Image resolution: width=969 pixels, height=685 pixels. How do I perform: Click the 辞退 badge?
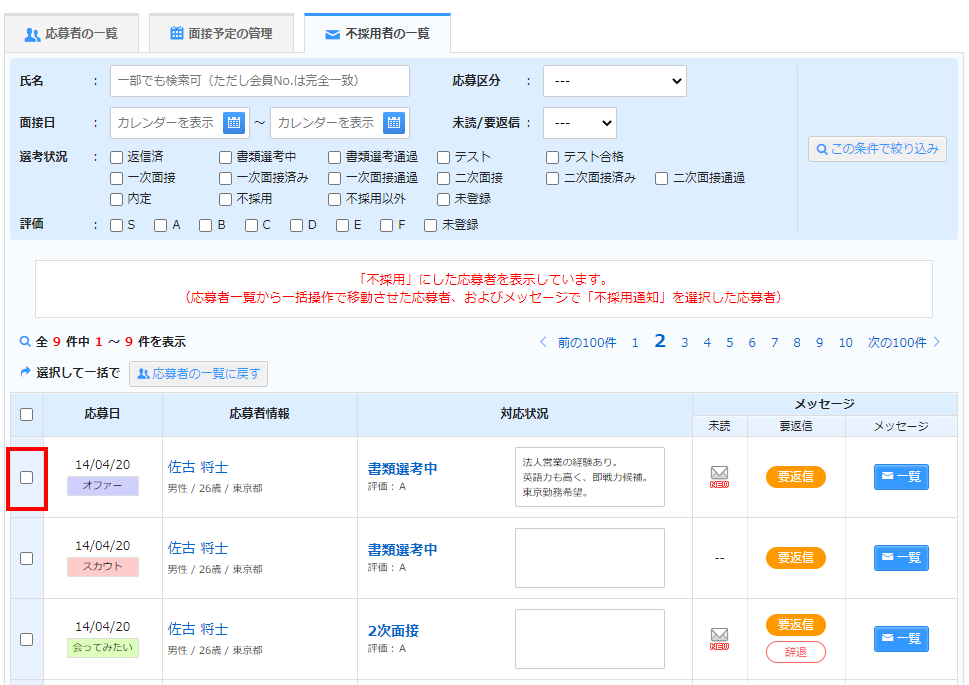[x=796, y=652]
